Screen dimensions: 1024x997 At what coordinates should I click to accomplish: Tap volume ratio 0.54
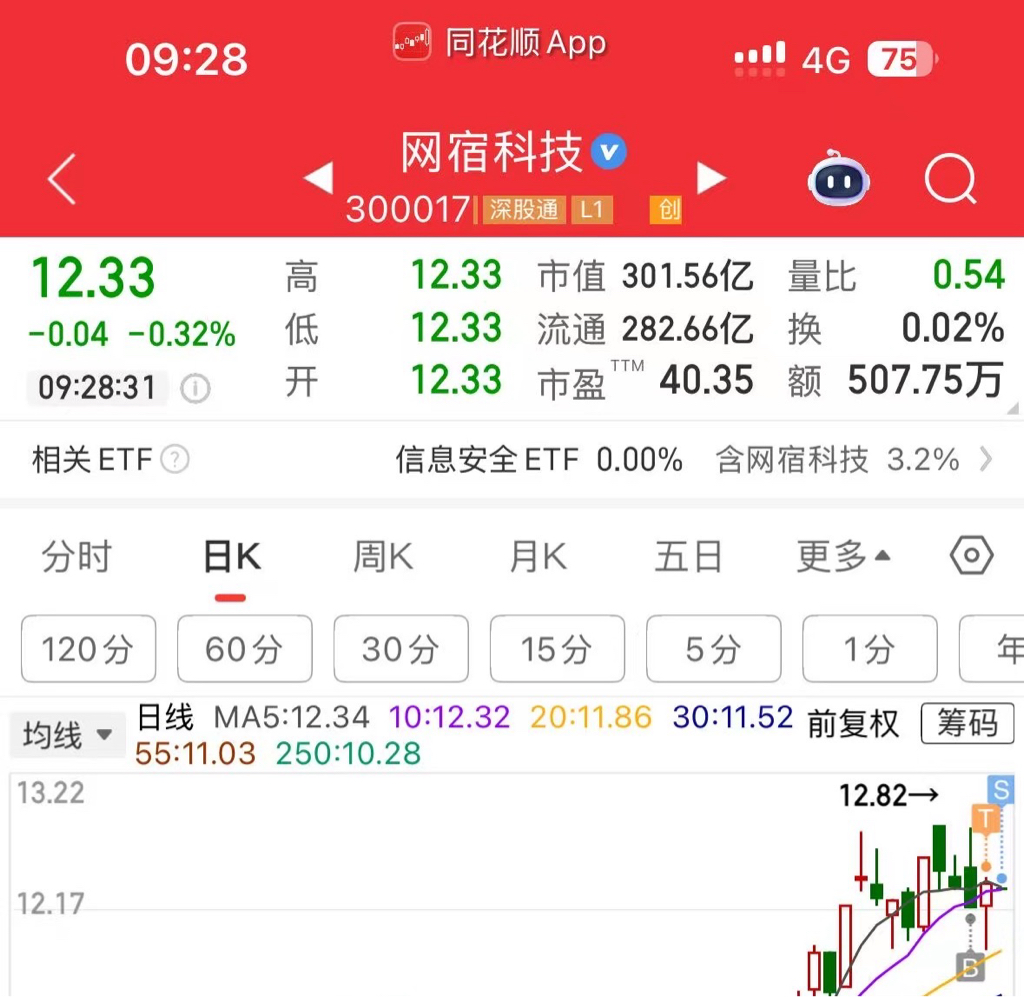coord(968,274)
